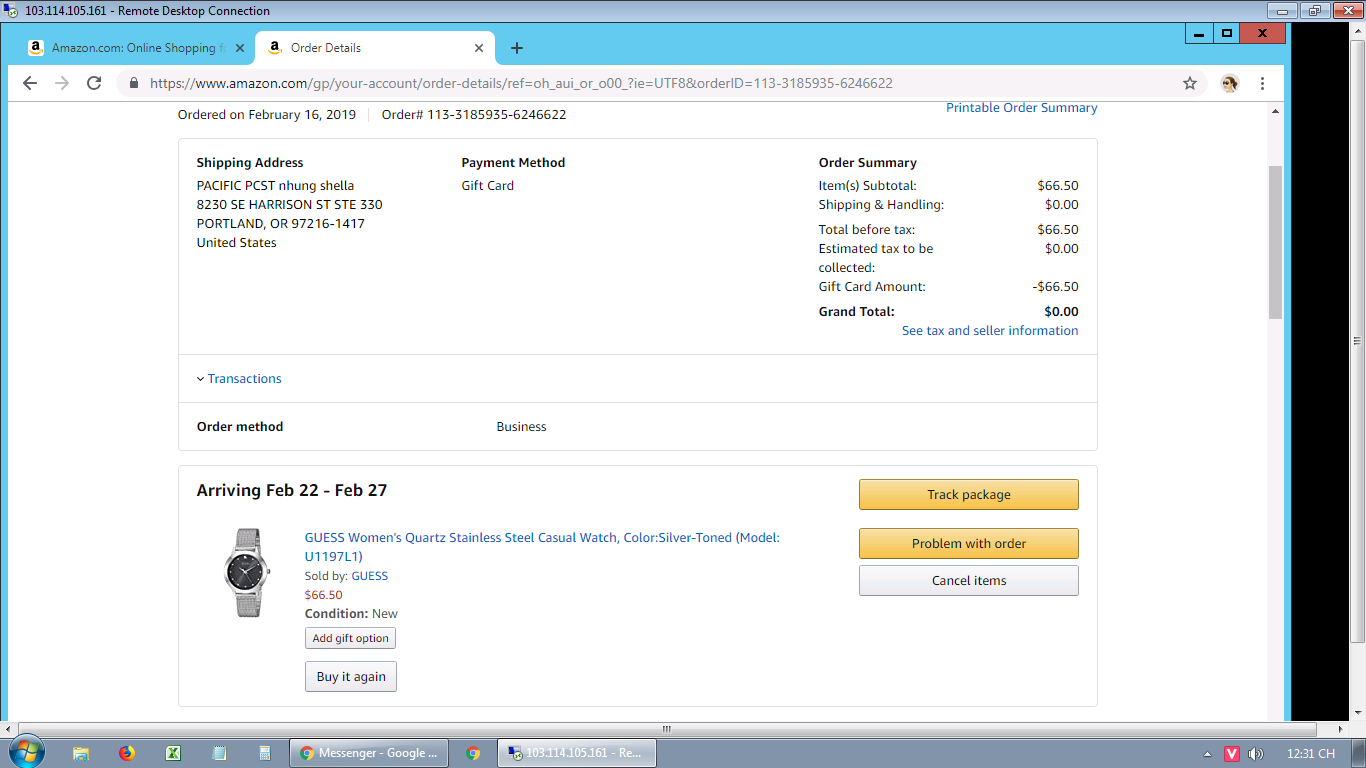Open the Chrome three-dot menu
The image size is (1366, 768).
(x=1262, y=83)
